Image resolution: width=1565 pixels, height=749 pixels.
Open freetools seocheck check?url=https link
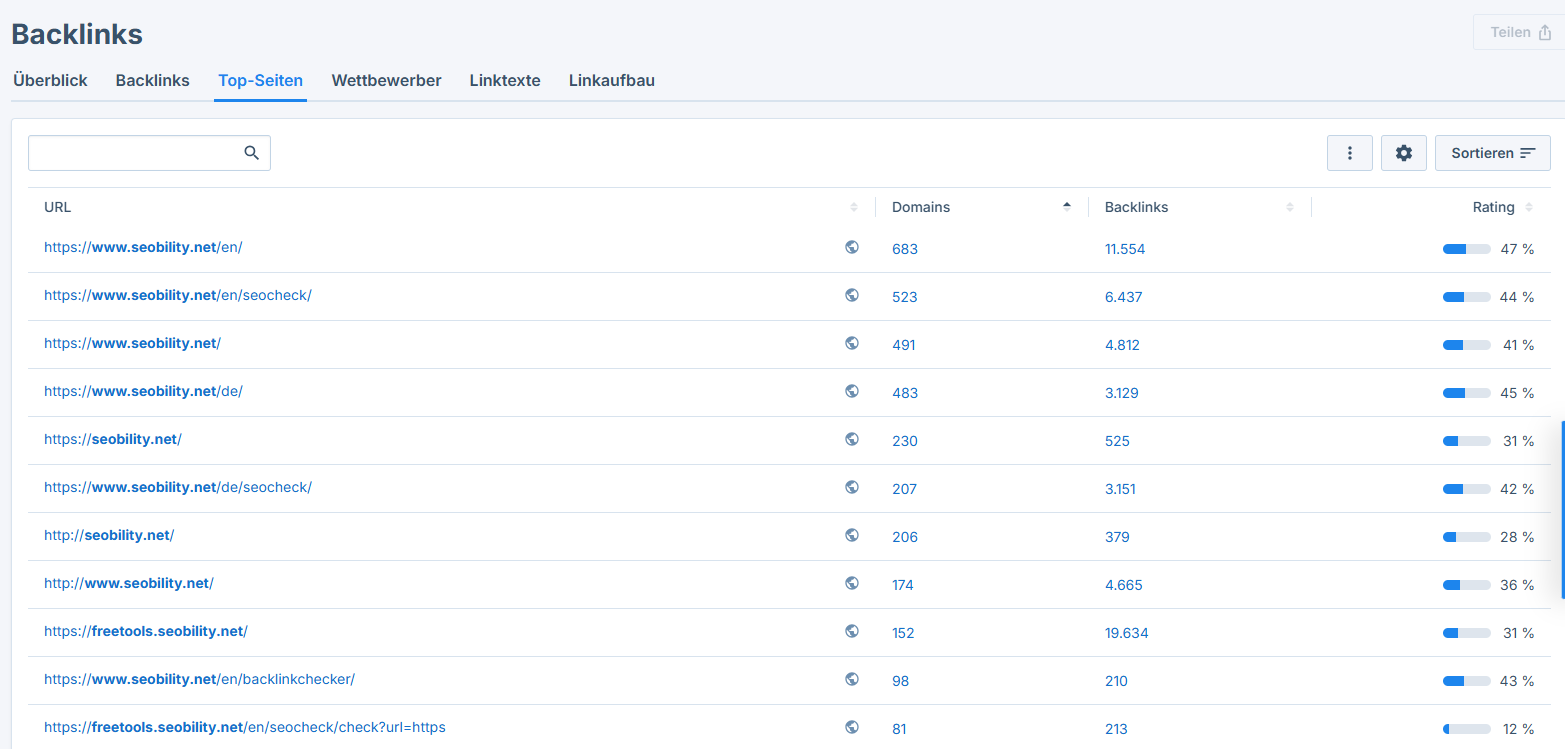pyautogui.click(x=245, y=727)
